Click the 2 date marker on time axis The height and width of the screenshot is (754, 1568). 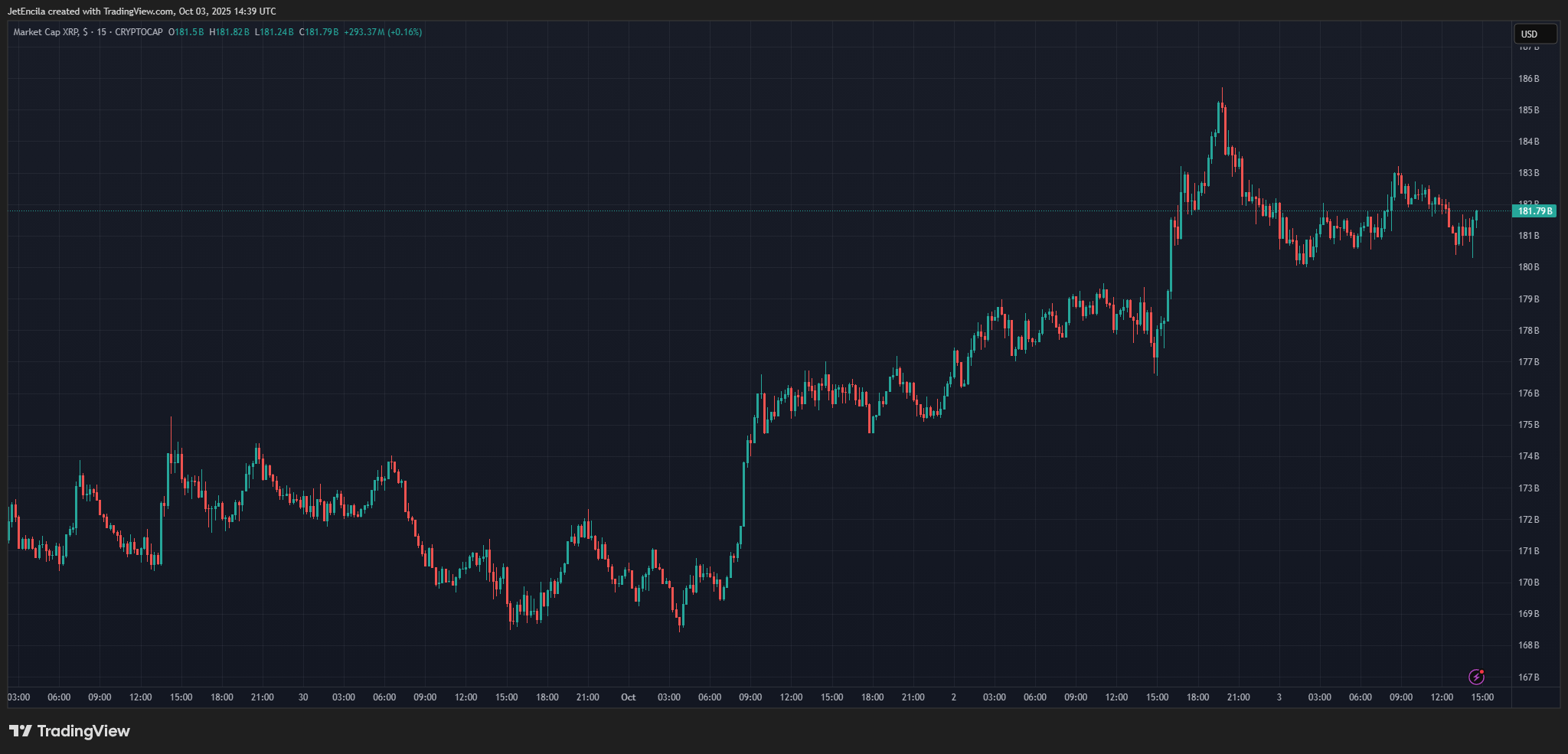[953, 697]
